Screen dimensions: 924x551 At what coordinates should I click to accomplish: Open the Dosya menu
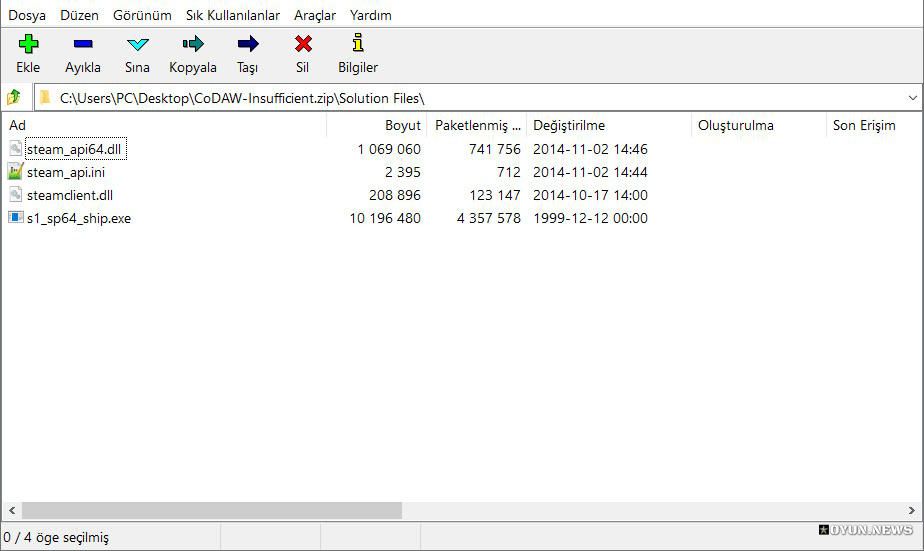[x=27, y=15]
